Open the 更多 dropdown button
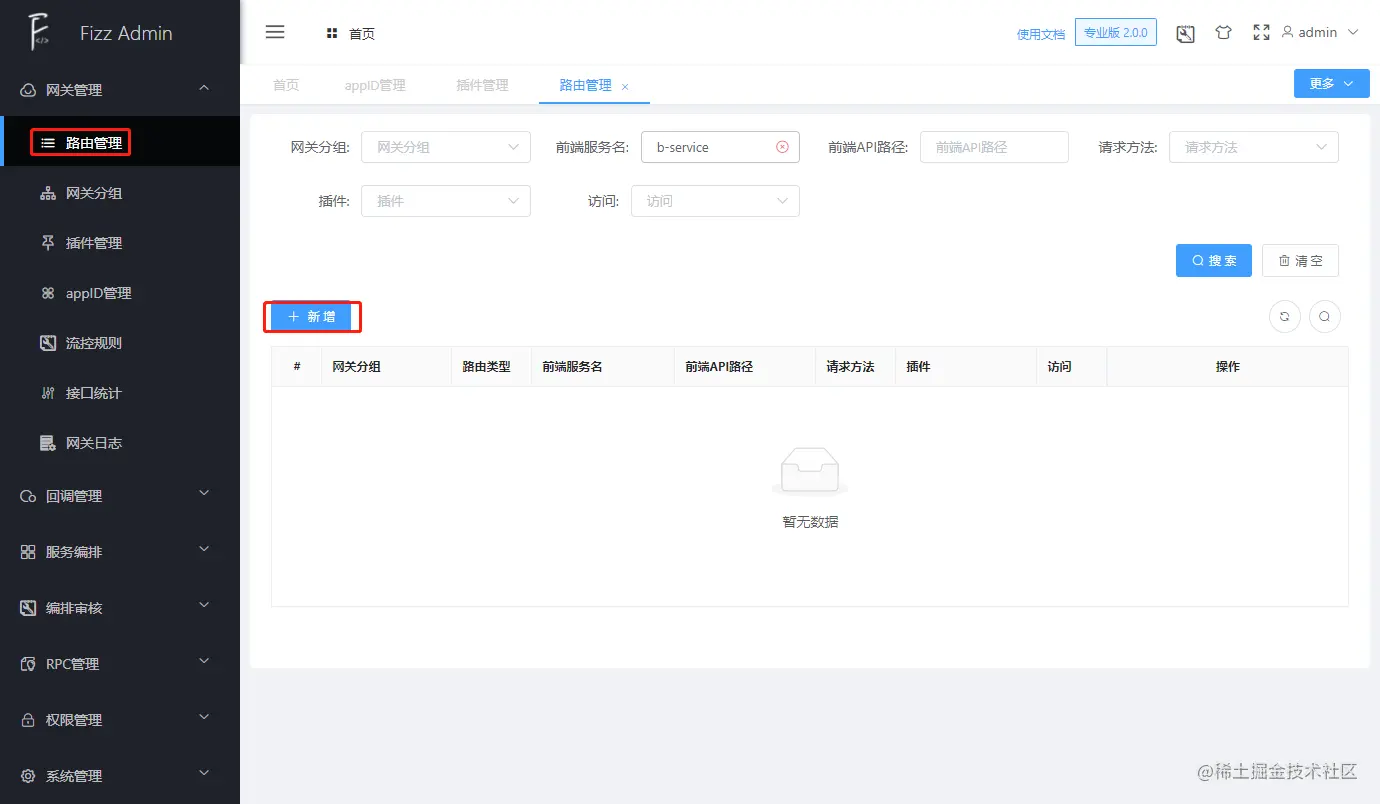Viewport: 1380px width, 804px height. point(1331,83)
